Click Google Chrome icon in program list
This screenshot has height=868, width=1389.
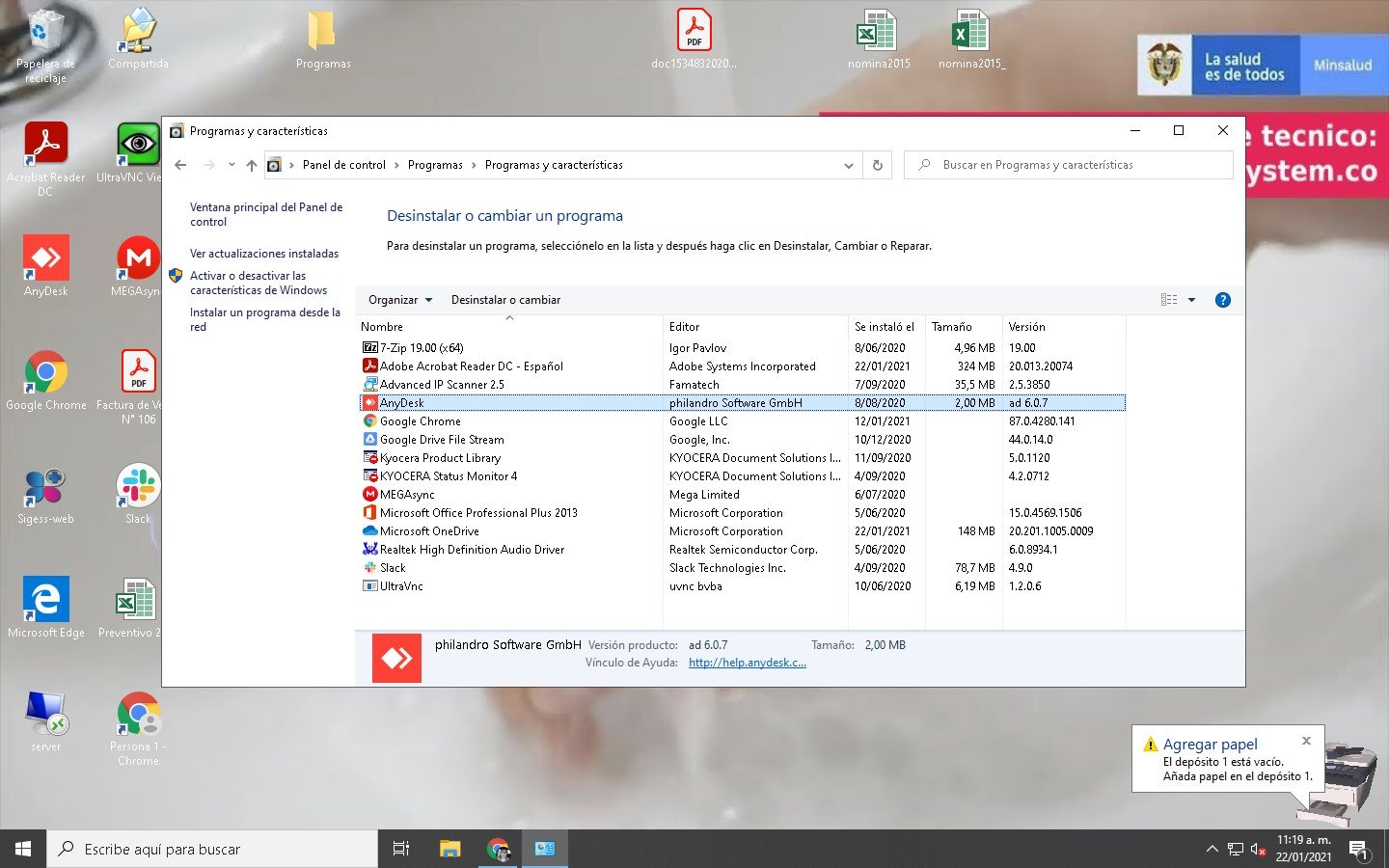pos(369,421)
